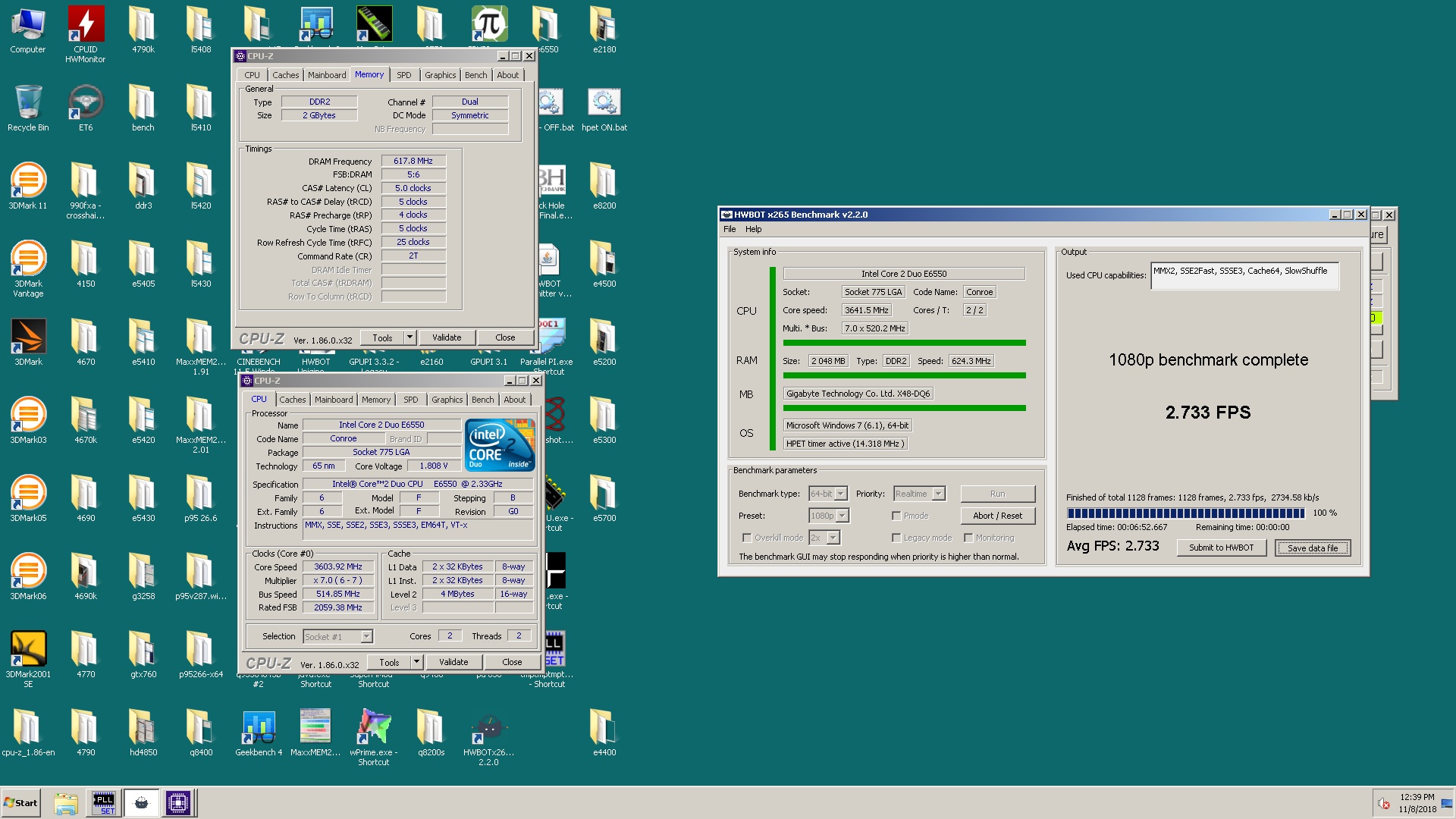
Task: Click the PLL SET taskbar icon
Action: tap(104, 803)
